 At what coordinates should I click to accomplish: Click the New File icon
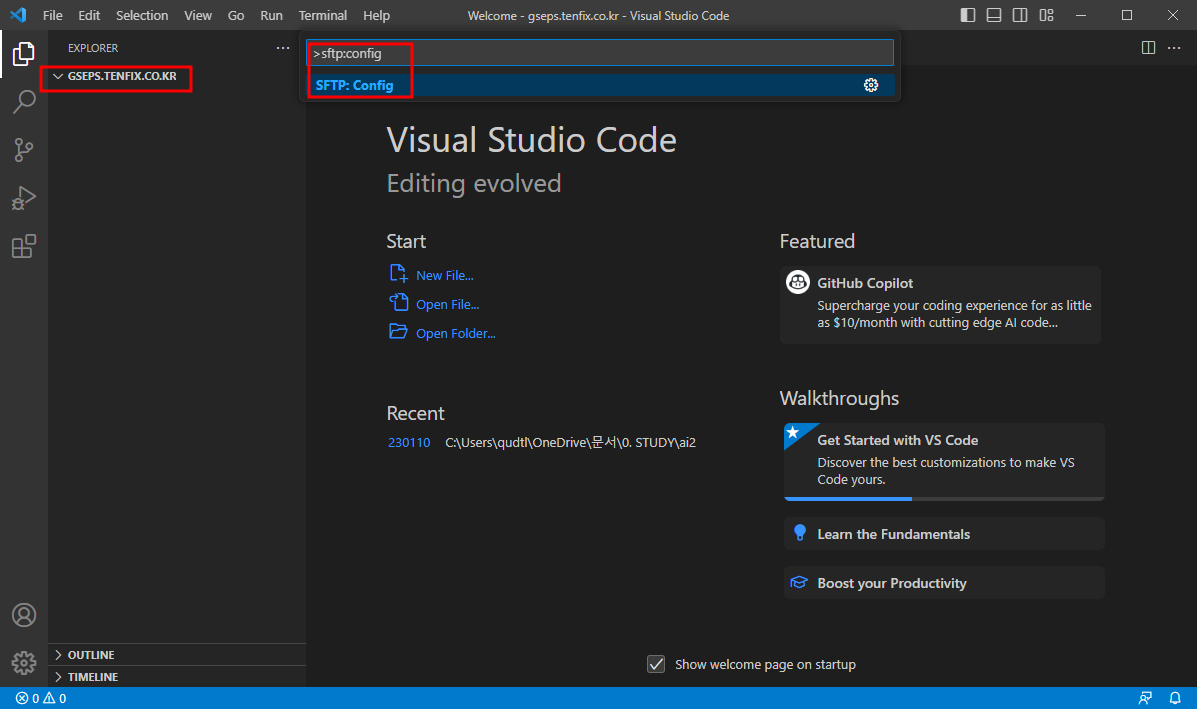point(398,273)
